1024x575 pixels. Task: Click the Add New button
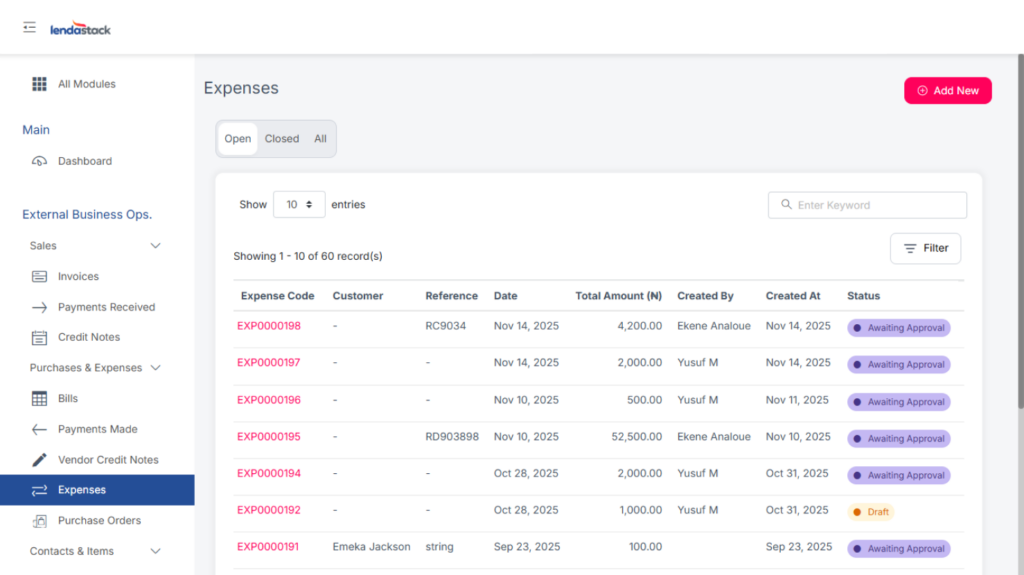[x=947, y=91]
